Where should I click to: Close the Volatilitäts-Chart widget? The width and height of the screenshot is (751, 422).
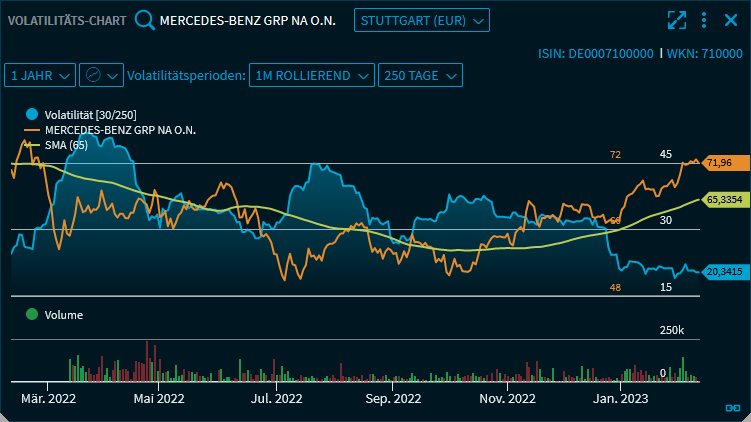pos(729,21)
